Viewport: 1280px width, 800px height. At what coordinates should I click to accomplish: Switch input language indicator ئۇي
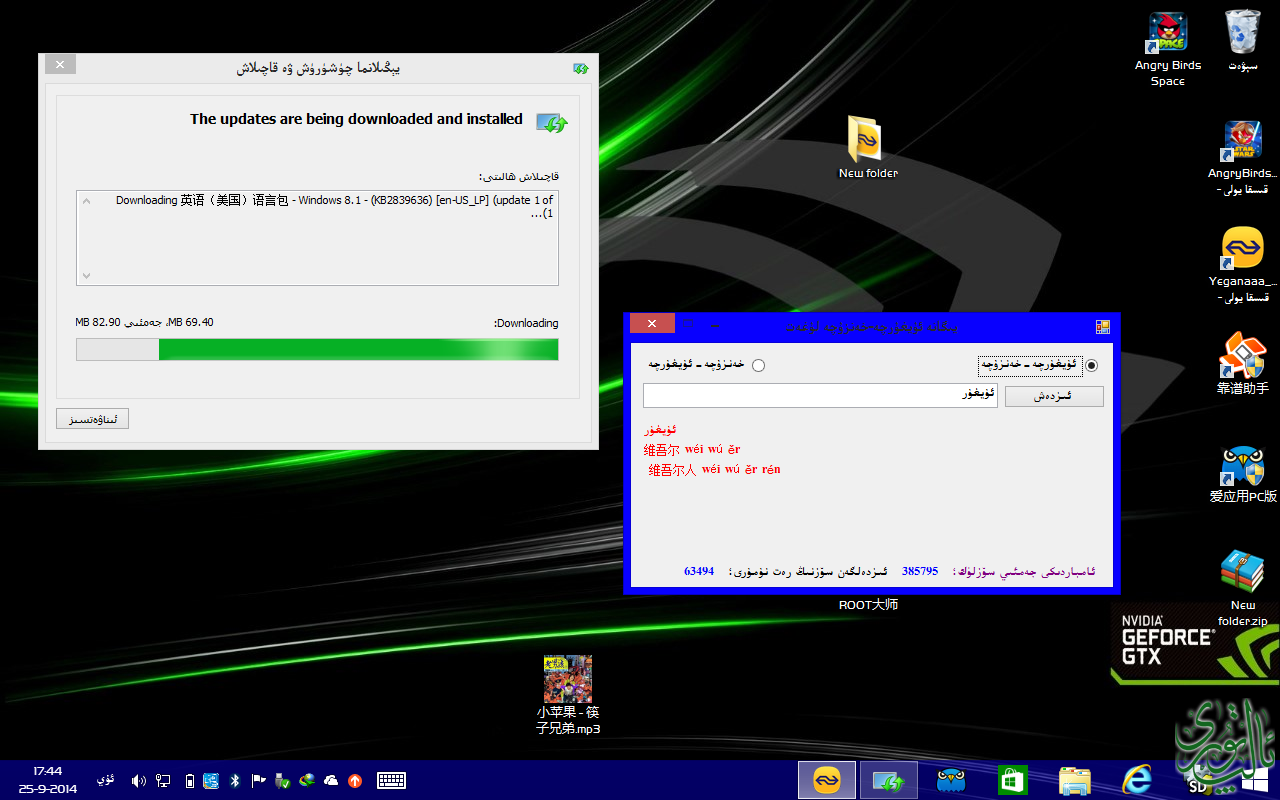tap(104, 779)
